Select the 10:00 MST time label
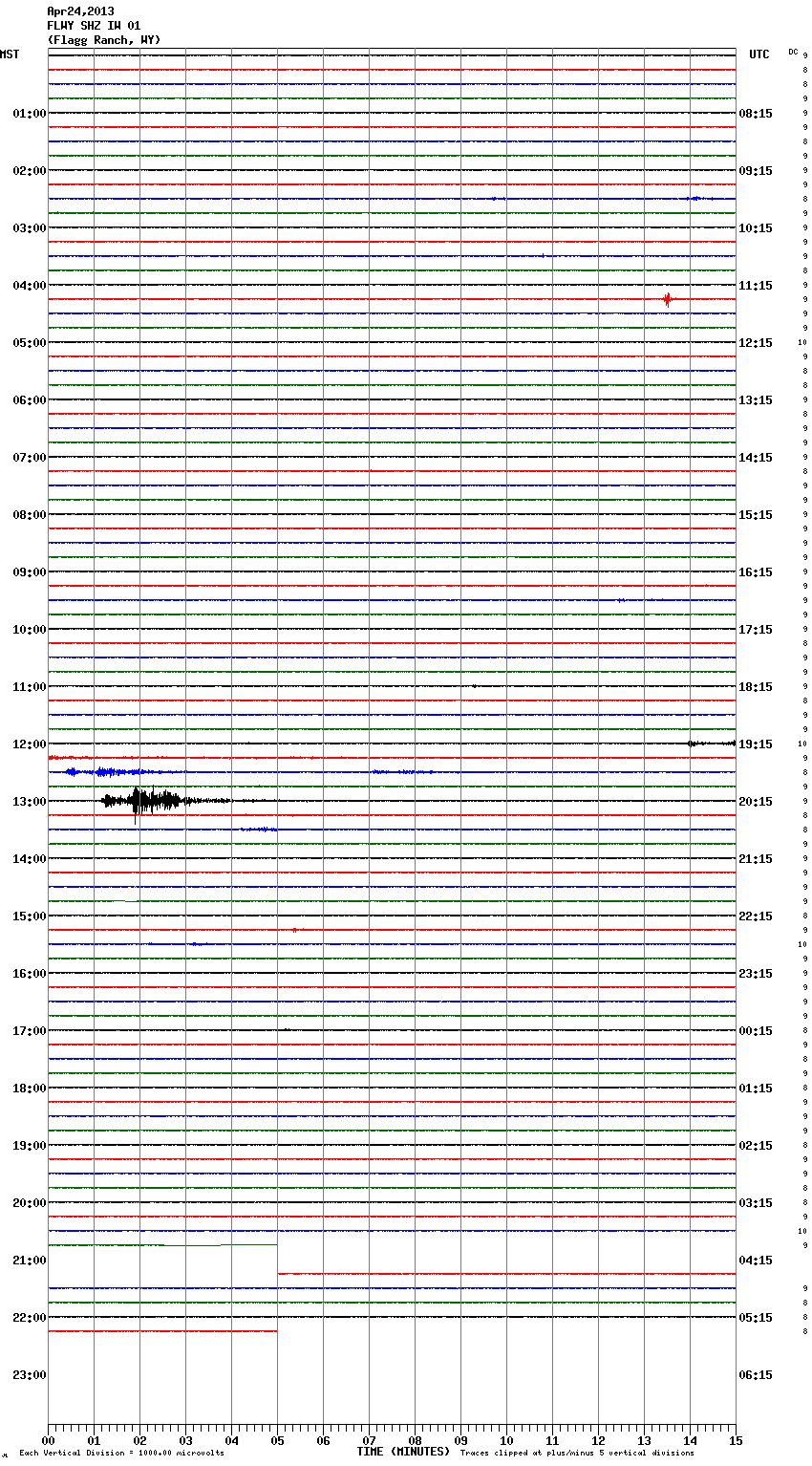The width and height of the screenshot is (812, 1466). tap(30, 630)
